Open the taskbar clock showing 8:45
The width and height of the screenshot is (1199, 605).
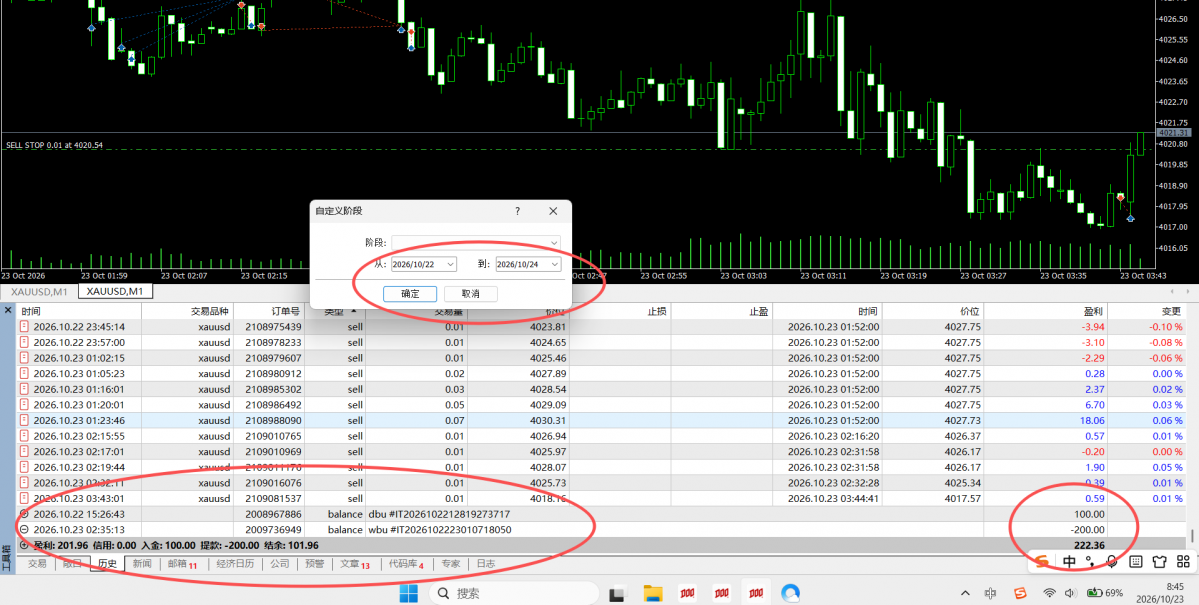click(x=1162, y=593)
